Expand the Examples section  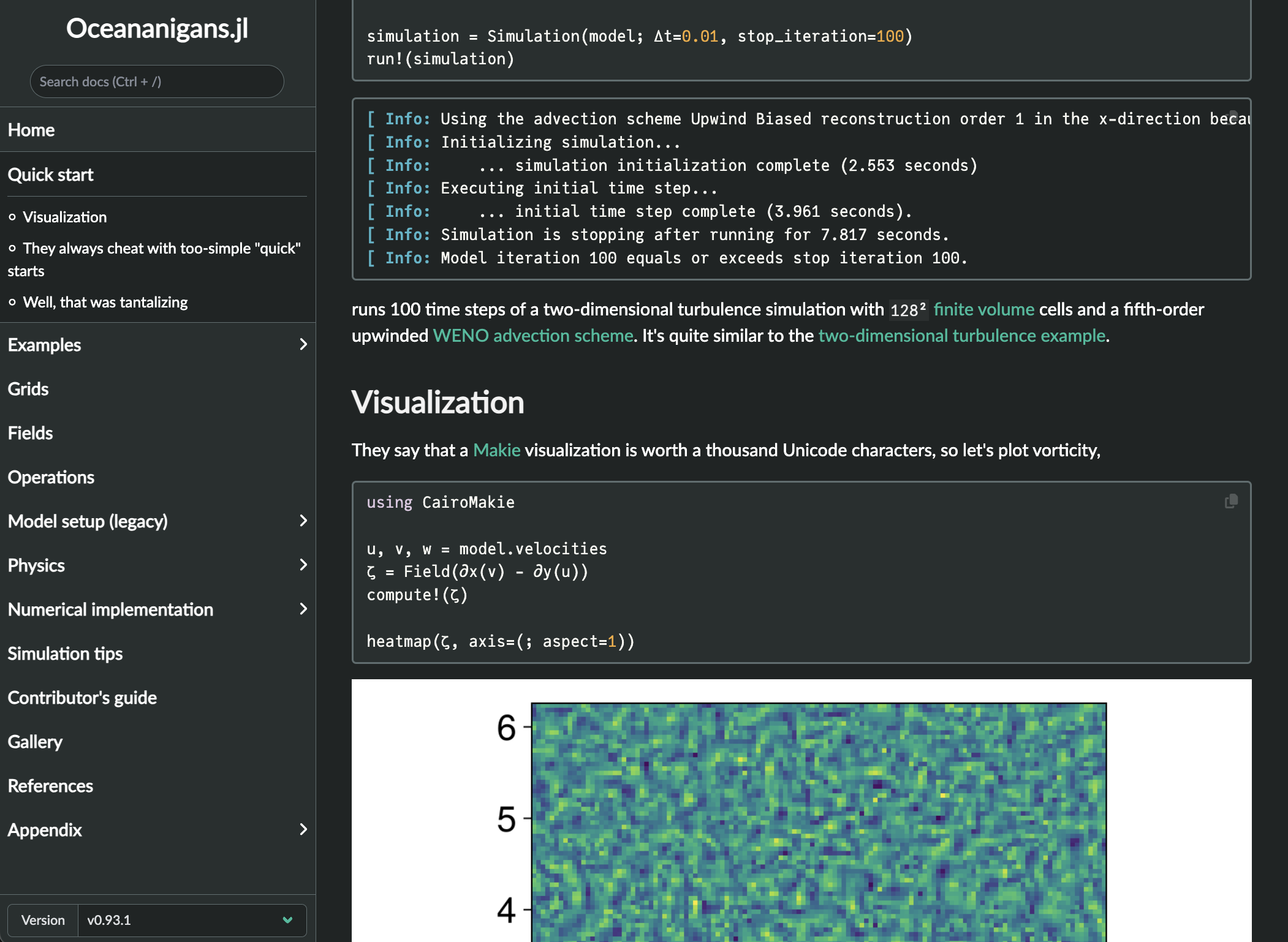[x=303, y=344]
